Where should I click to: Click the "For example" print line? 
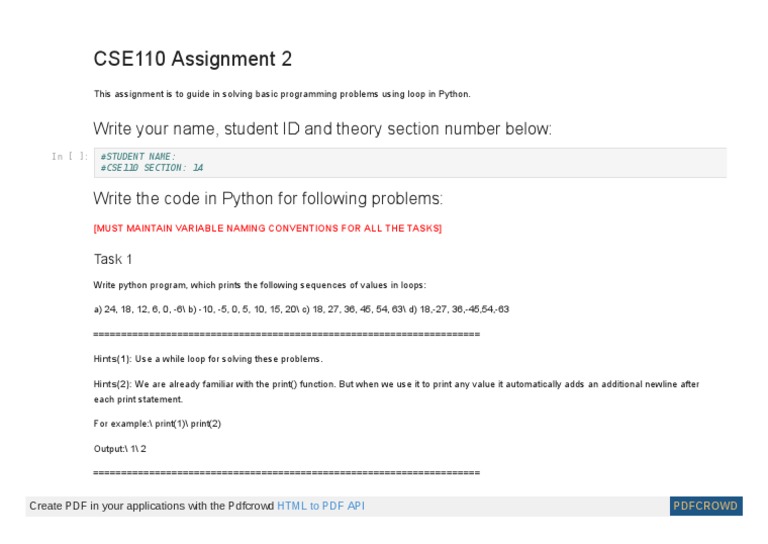pyautogui.click(x=157, y=424)
